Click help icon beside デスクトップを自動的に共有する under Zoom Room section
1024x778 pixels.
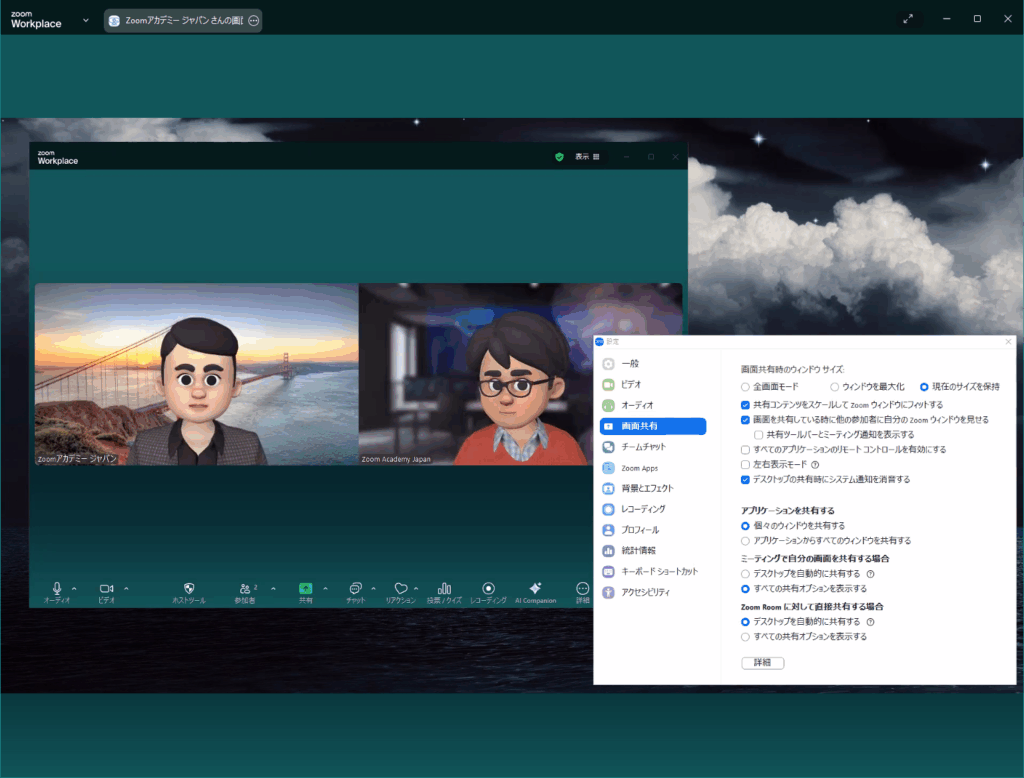[871, 622]
